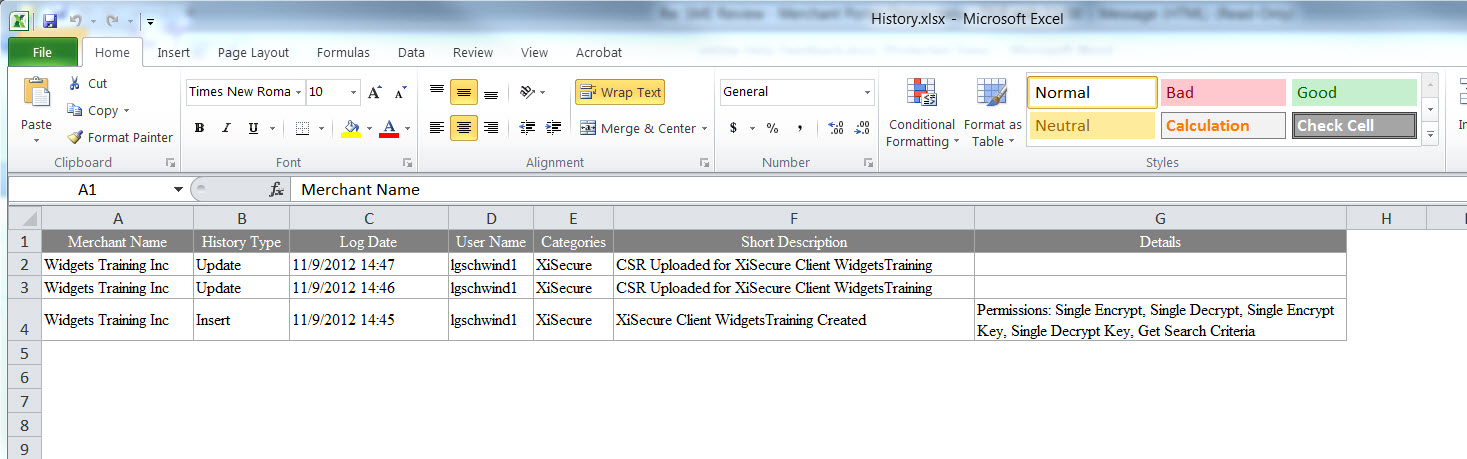Toggle Bold formatting
The width and height of the screenshot is (1467, 459).
pyautogui.click(x=200, y=128)
